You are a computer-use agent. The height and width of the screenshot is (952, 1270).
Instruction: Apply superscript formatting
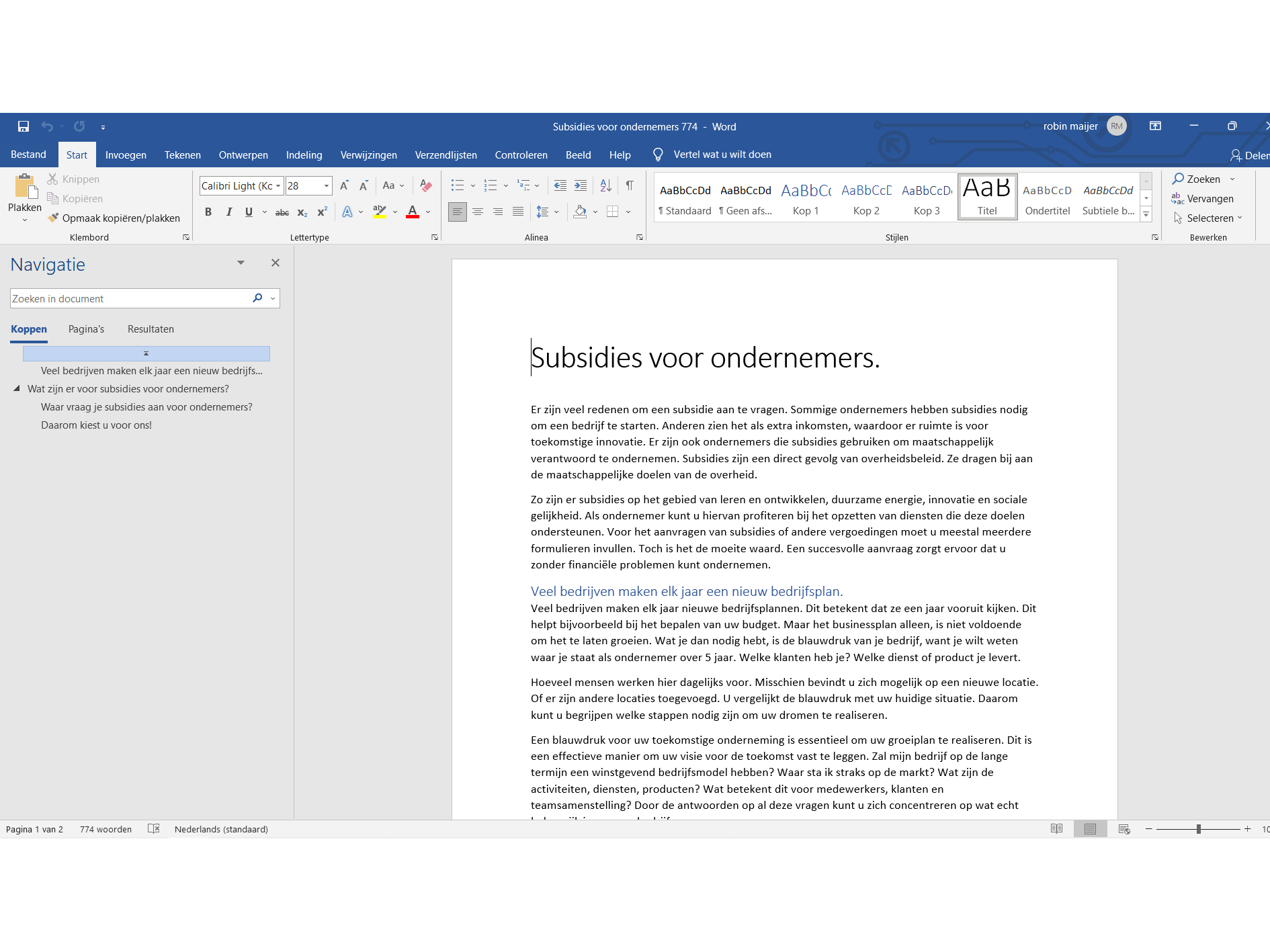pyautogui.click(x=323, y=212)
